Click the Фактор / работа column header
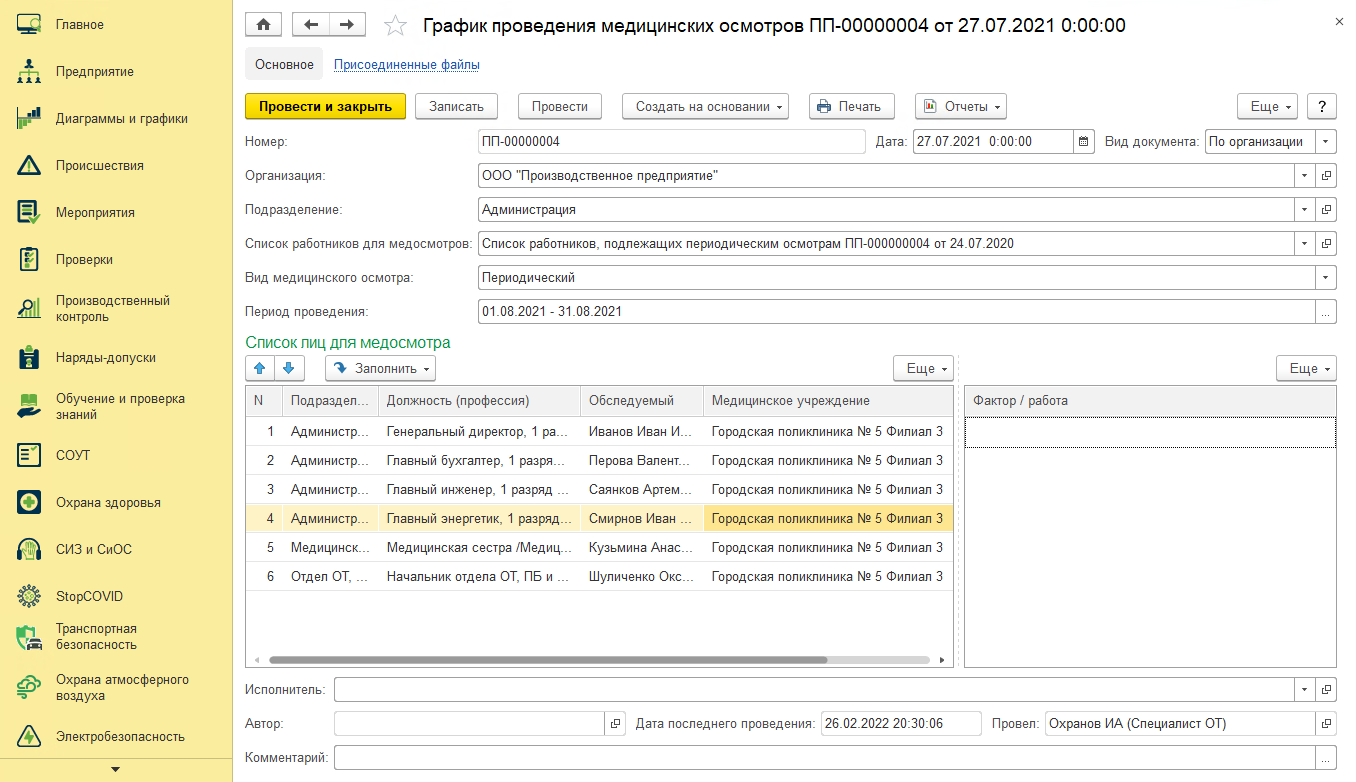 click(1150, 401)
